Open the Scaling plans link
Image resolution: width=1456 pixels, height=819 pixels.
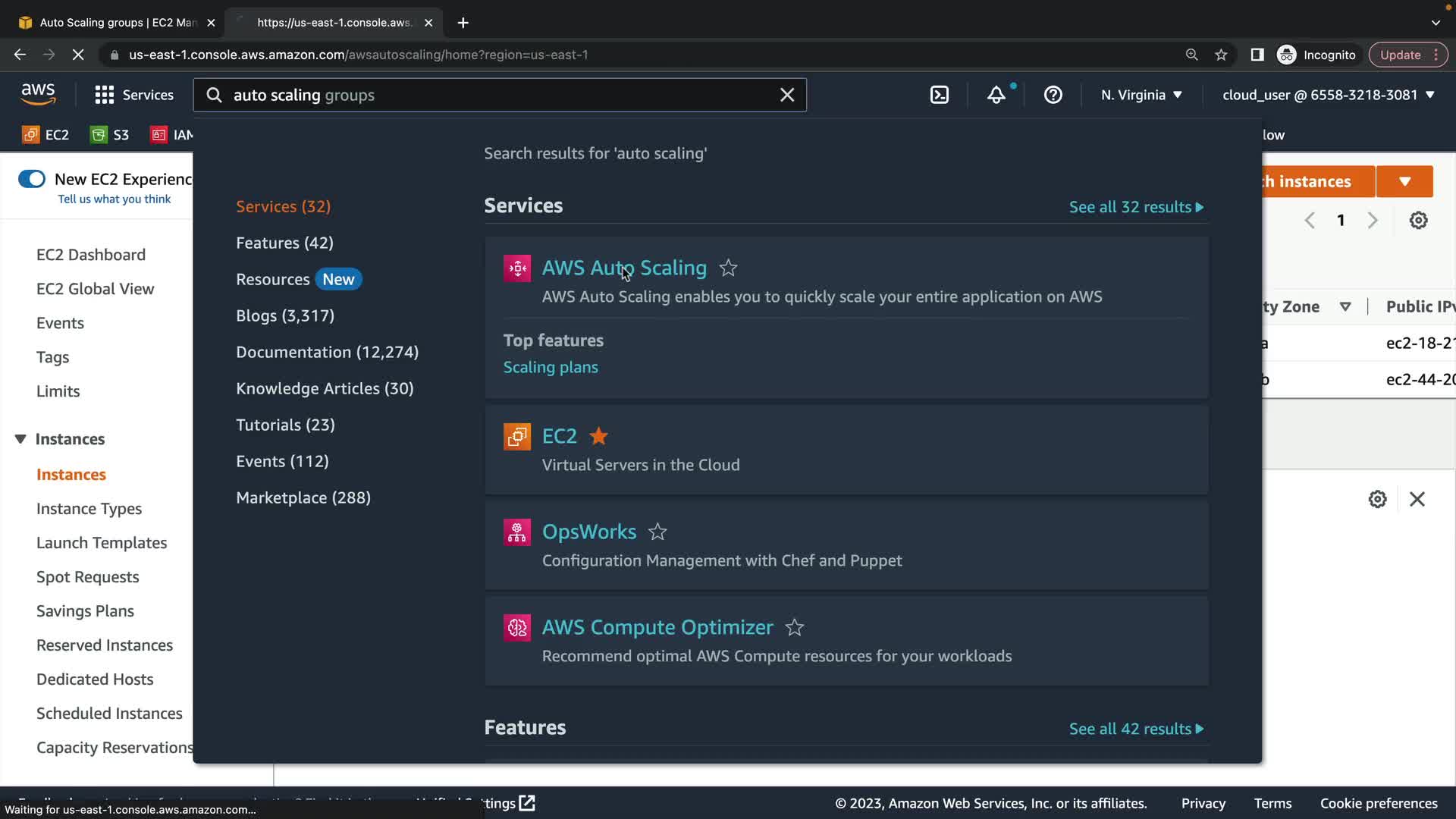click(x=551, y=367)
